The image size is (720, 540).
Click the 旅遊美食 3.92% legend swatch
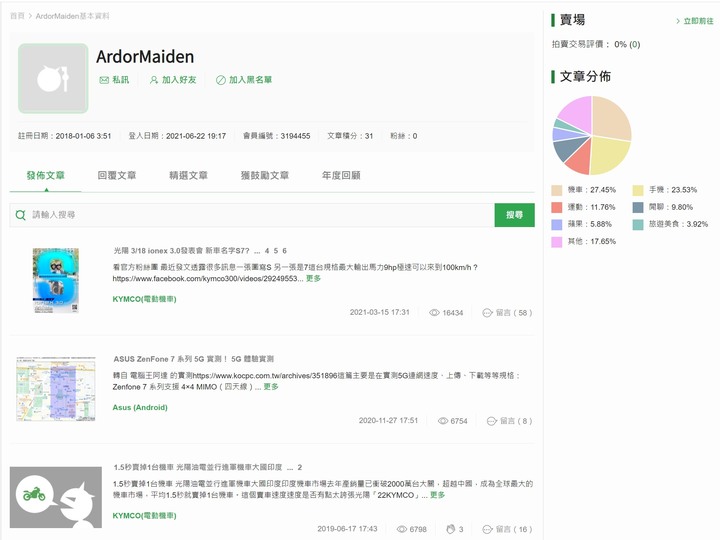(x=638, y=225)
